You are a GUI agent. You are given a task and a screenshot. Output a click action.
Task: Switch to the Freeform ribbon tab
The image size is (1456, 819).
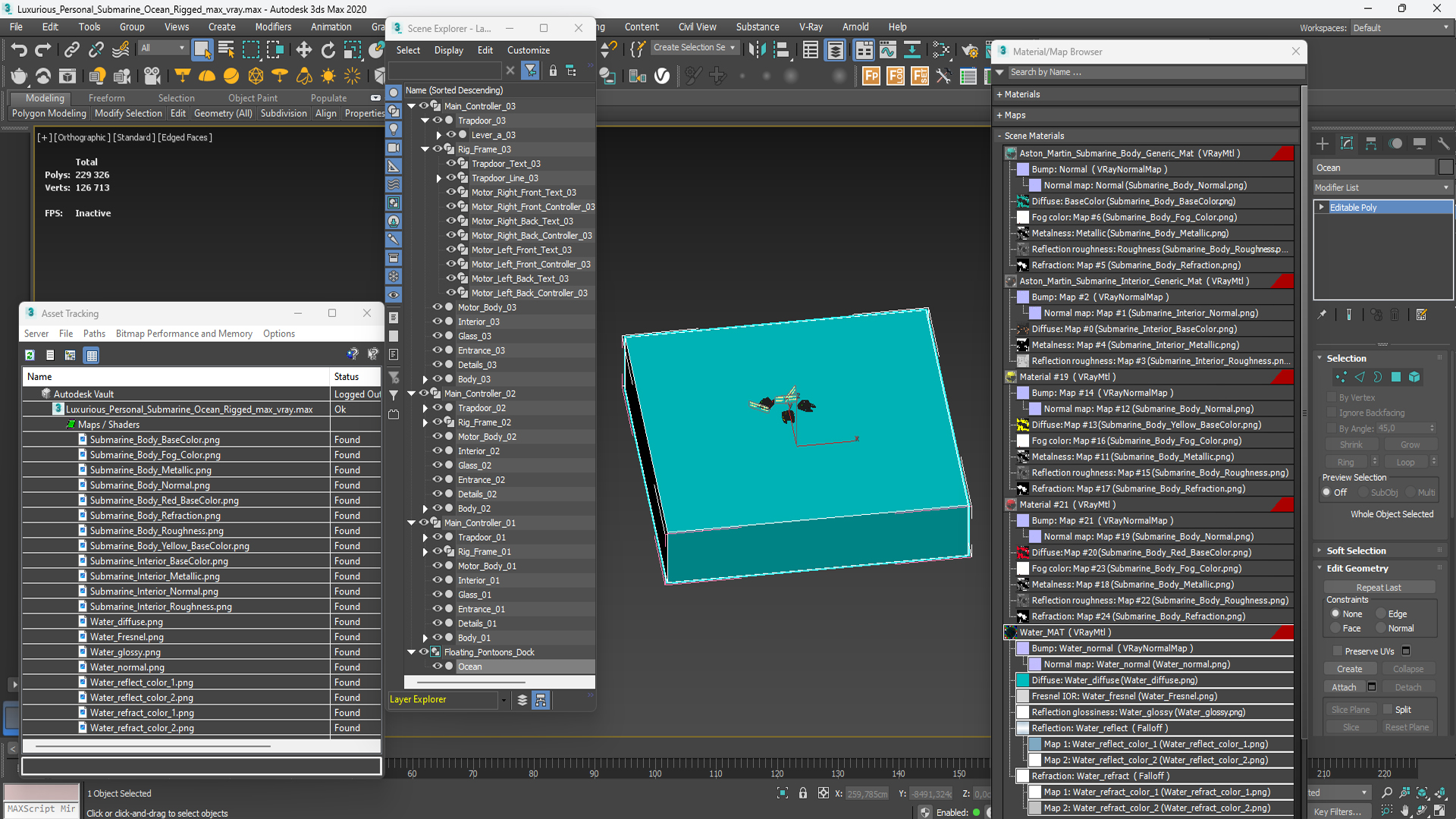tap(106, 98)
